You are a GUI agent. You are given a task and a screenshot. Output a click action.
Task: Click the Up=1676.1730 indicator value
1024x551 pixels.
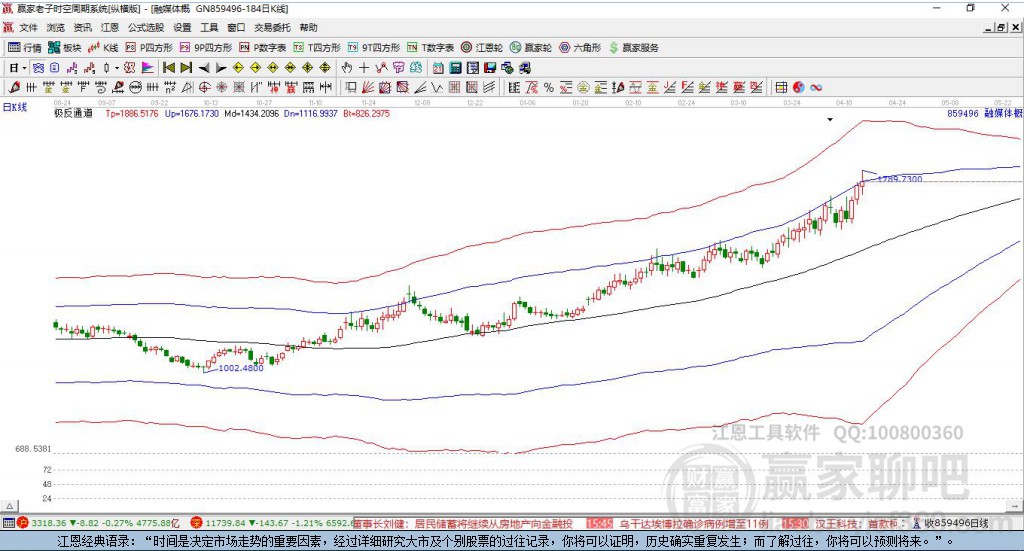click(x=192, y=113)
